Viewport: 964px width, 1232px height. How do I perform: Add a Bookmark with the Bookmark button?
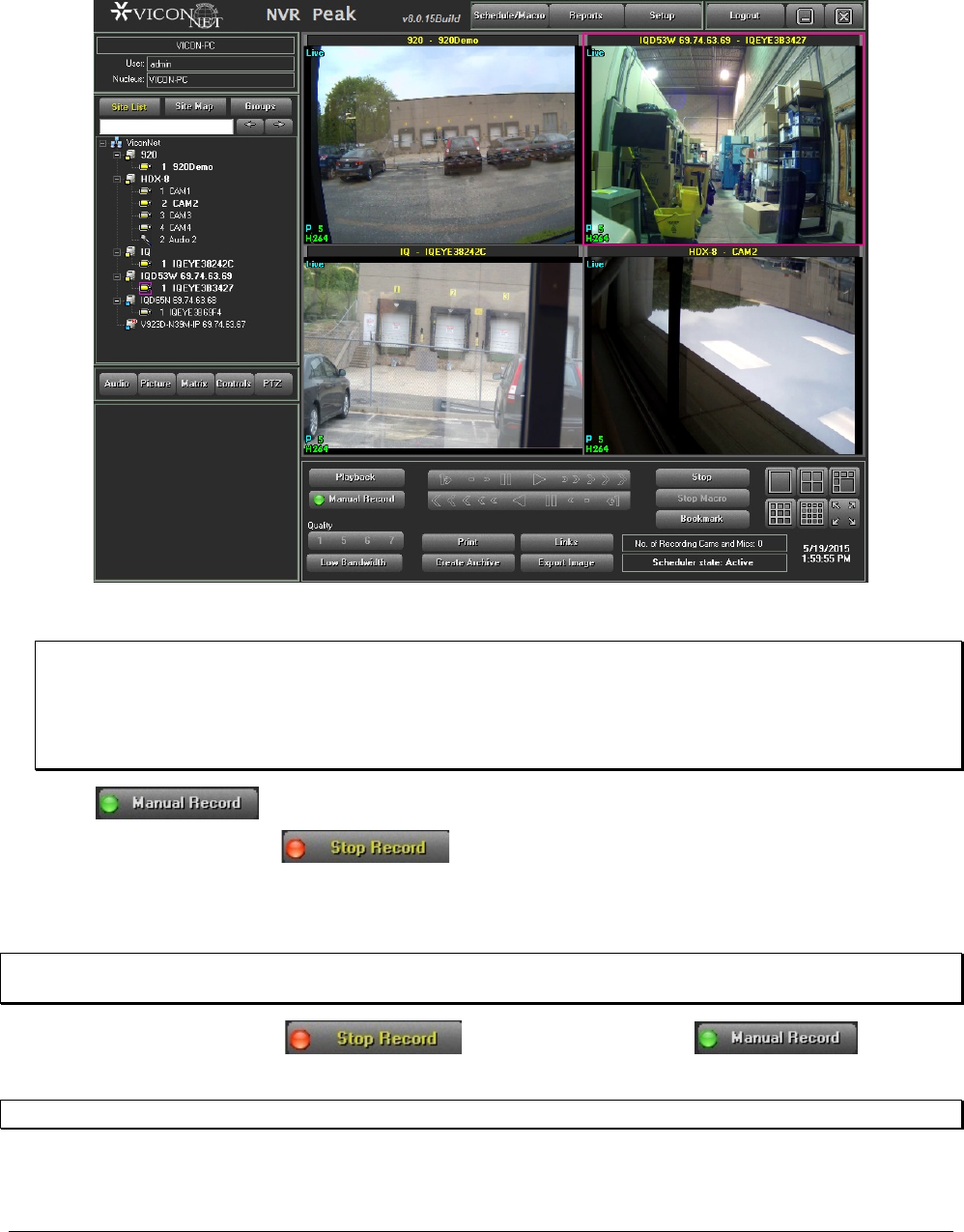[x=702, y=519]
